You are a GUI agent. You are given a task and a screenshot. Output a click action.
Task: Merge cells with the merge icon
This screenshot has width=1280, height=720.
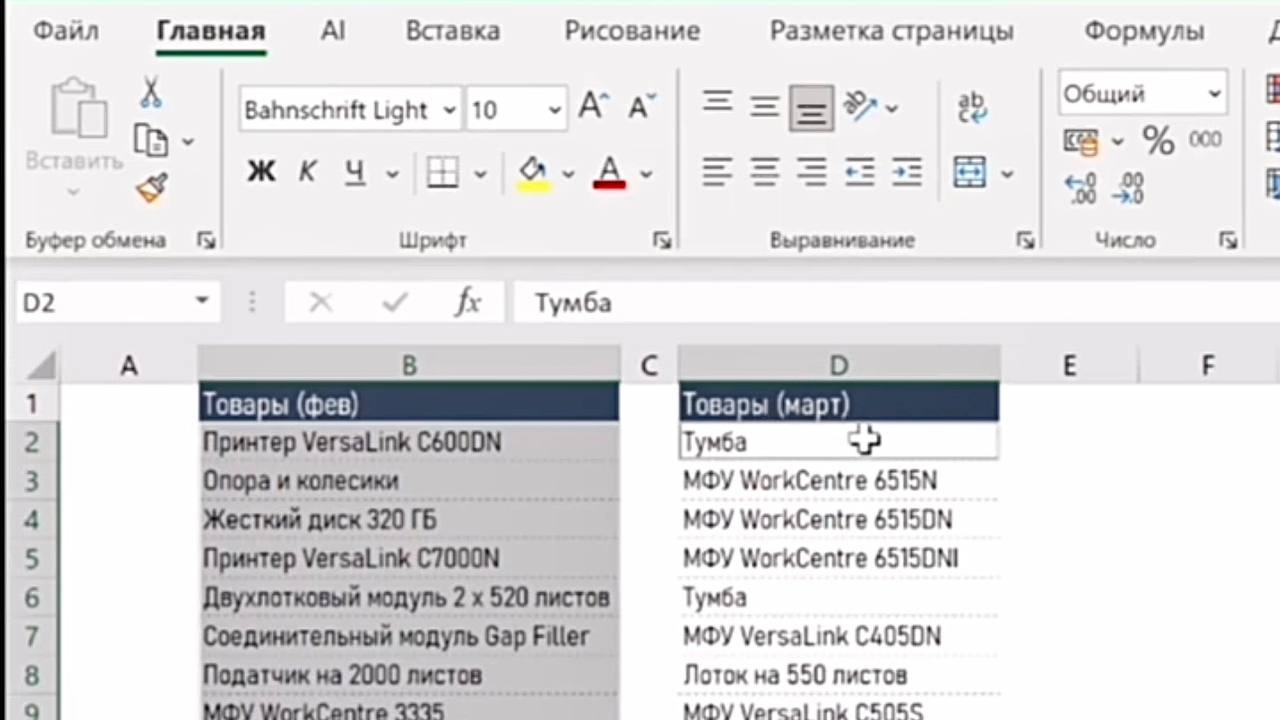click(970, 172)
